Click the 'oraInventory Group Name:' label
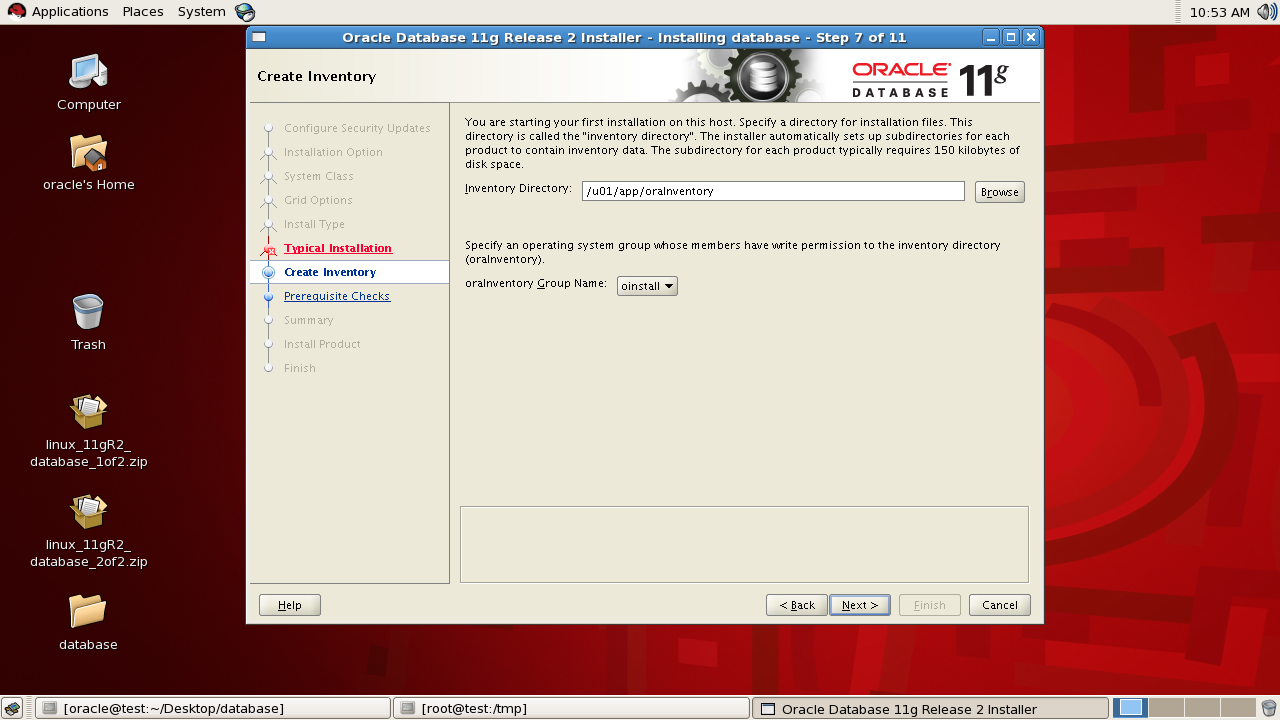Screen dimensions: 1280x720 coord(536,283)
